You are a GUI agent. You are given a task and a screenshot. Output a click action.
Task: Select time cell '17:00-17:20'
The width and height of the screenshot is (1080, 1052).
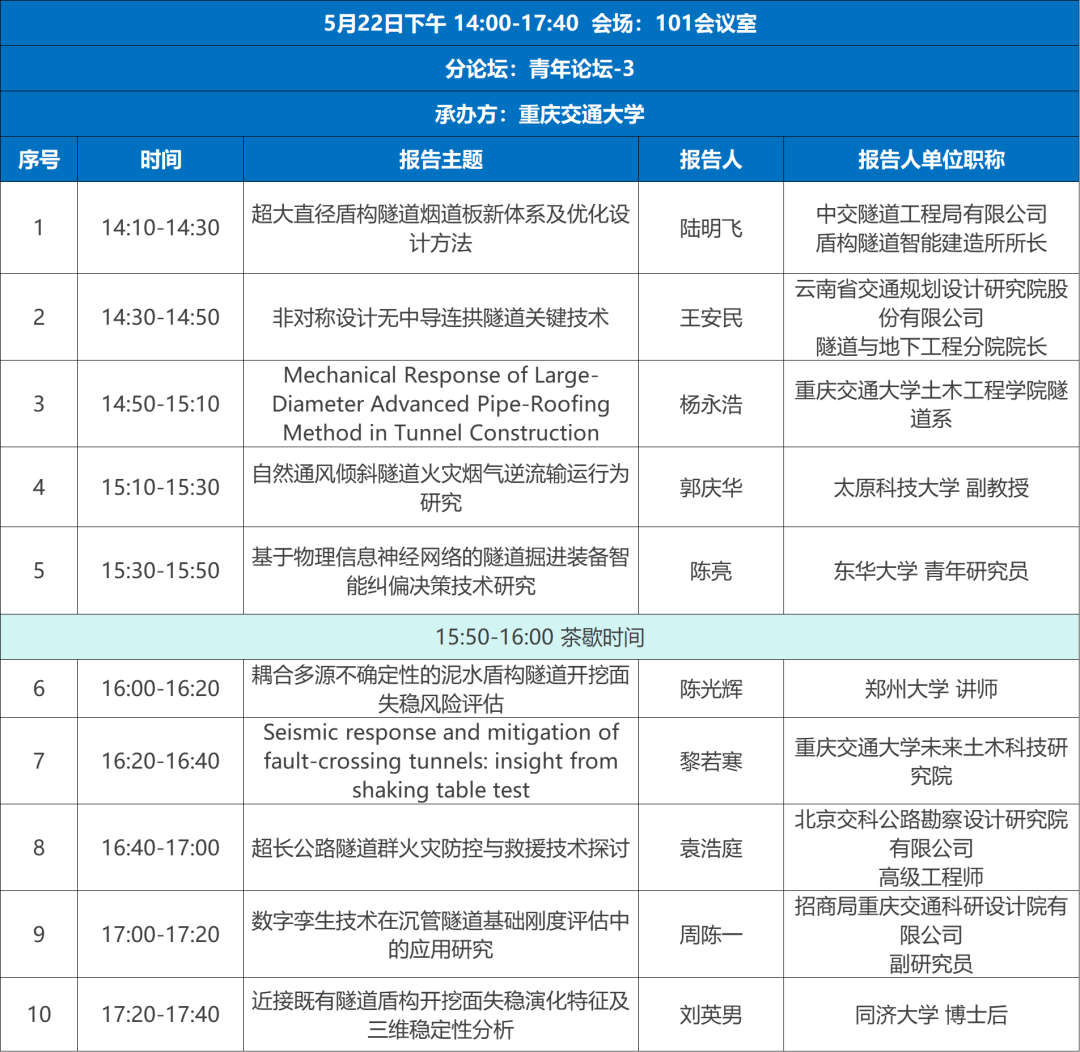point(160,934)
